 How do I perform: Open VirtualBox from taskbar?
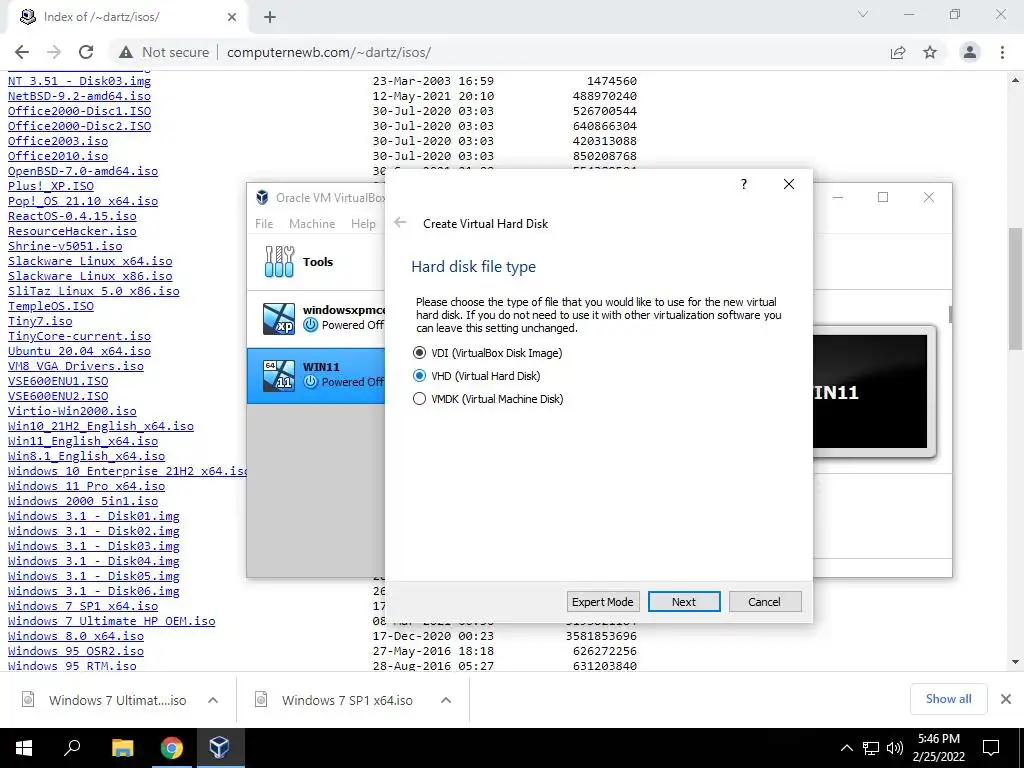(219, 748)
